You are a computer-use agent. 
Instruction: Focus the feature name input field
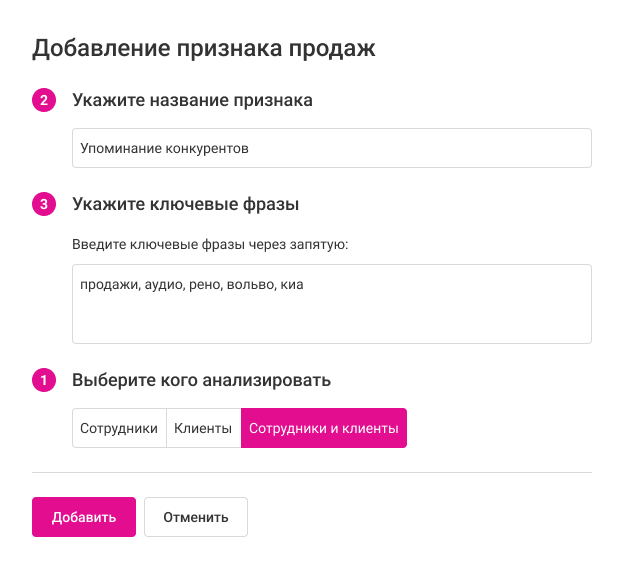(x=331, y=148)
